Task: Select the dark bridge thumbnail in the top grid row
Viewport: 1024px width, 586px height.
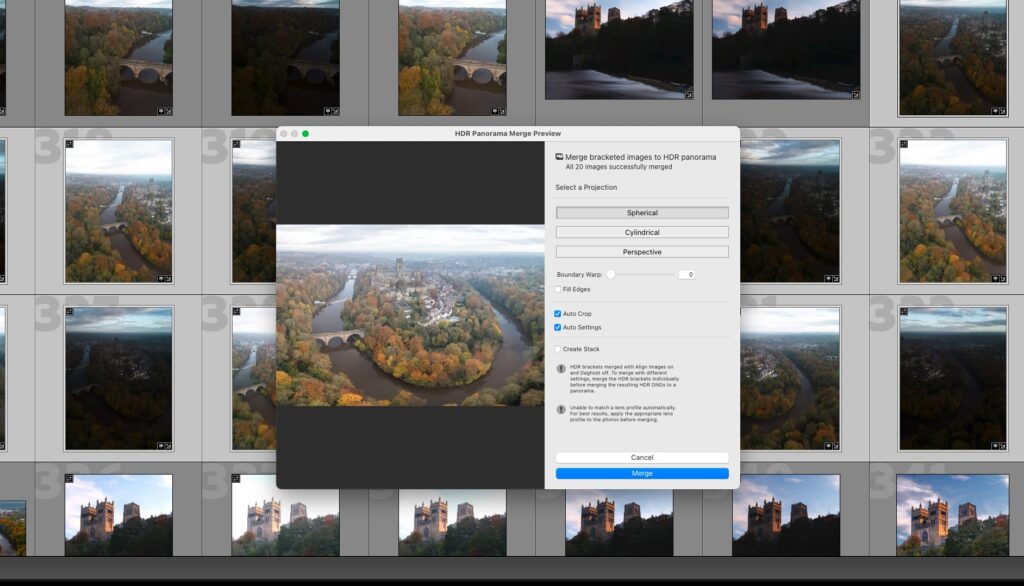Action: coord(285,57)
